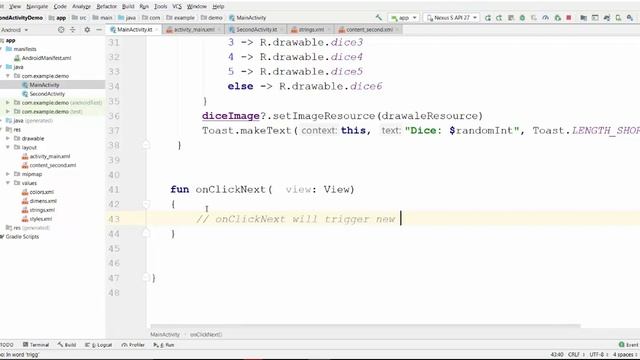Click the green Debug bug icon
This screenshot has width=640, height=360.
tap(522, 18)
